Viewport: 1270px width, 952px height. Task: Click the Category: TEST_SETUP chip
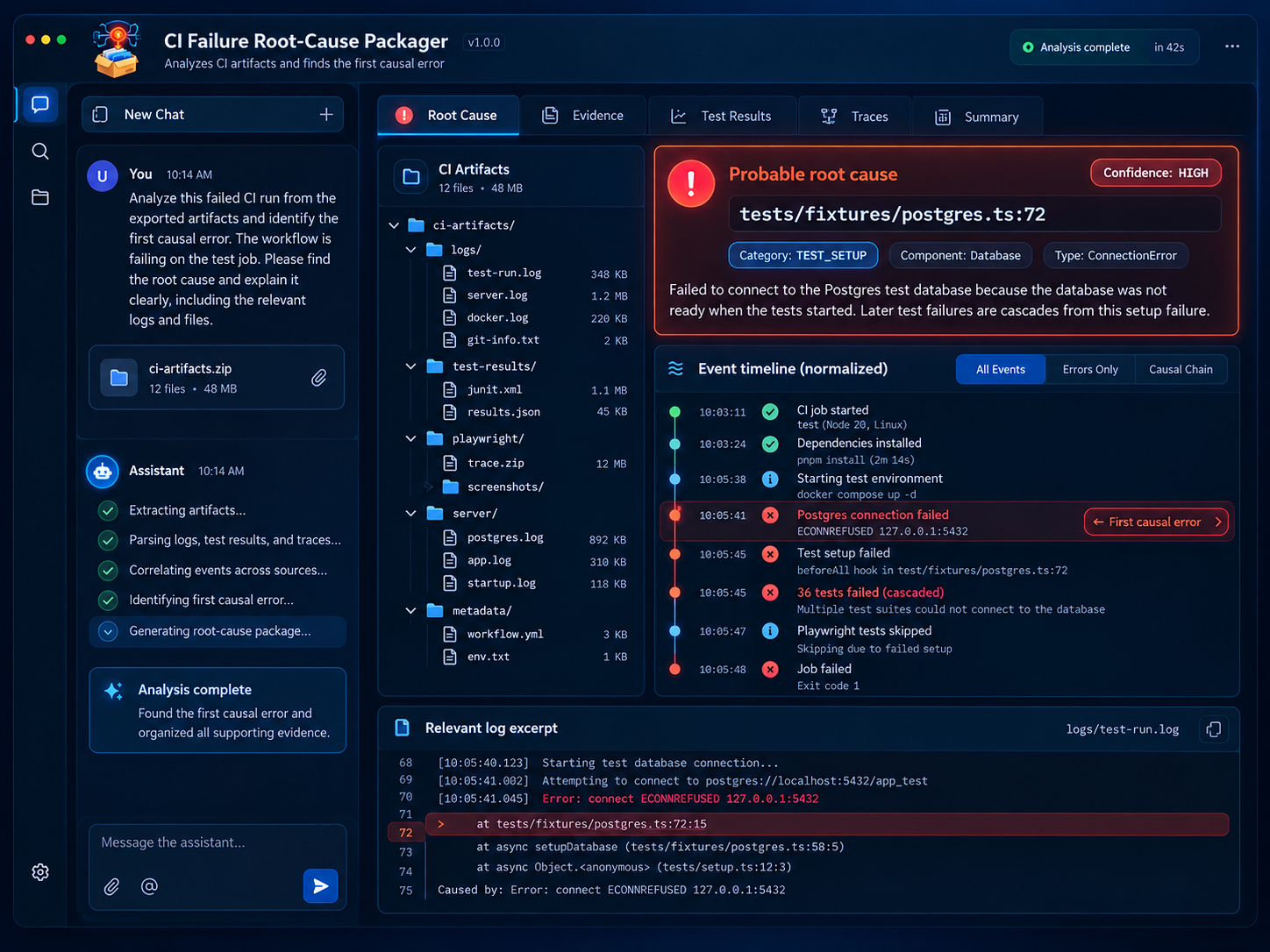pos(803,255)
